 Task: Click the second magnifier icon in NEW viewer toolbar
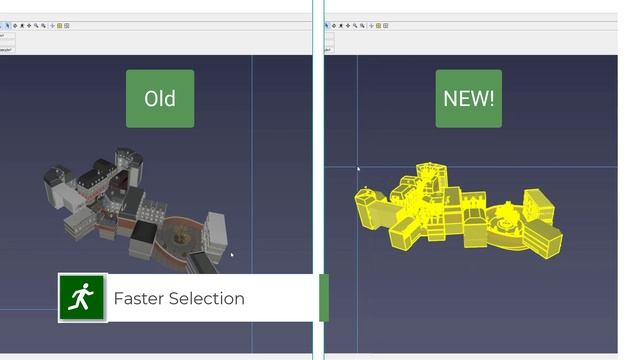click(362, 26)
